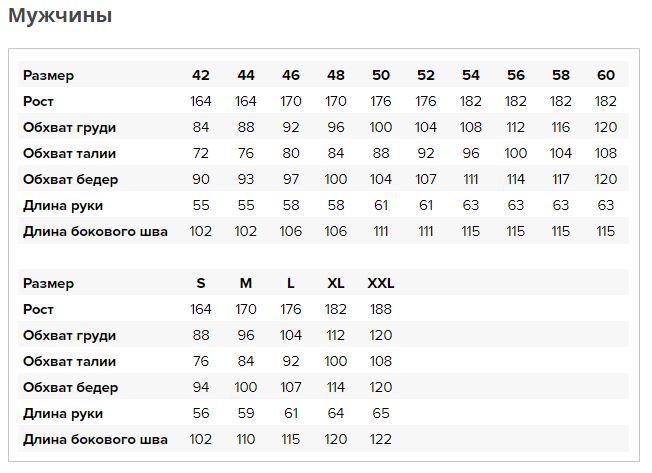
Task: Click Обхват бедер label in first table
Action: (x=71, y=180)
